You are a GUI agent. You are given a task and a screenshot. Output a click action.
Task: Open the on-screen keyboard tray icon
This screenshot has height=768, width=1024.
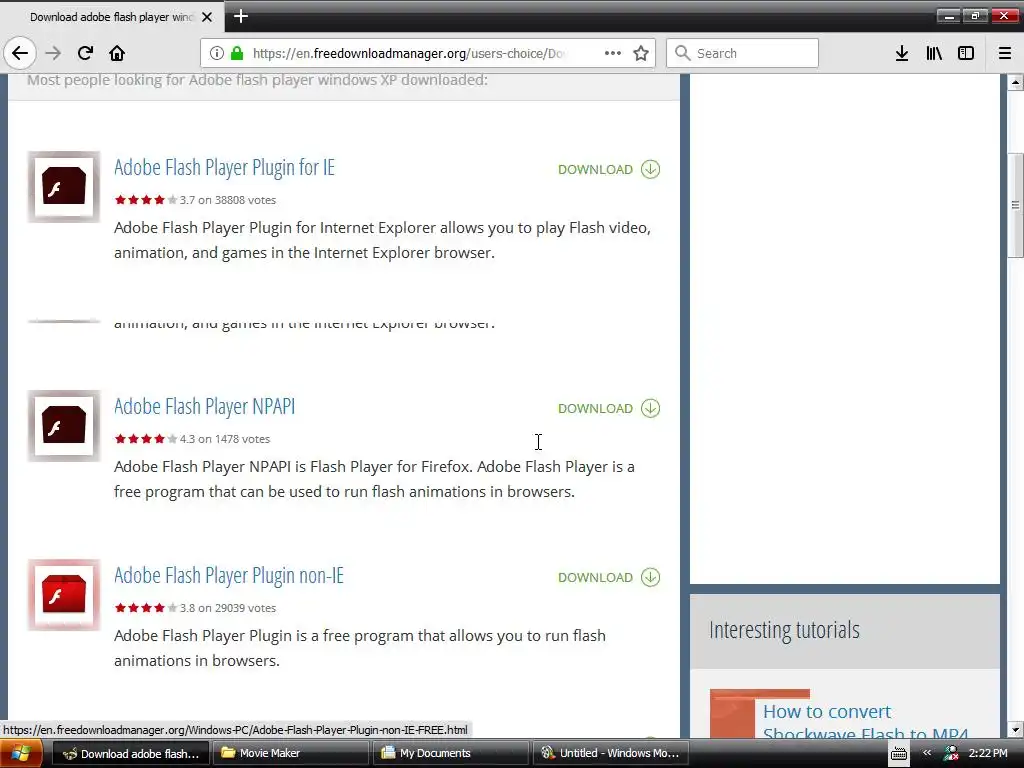[x=899, y=754]
